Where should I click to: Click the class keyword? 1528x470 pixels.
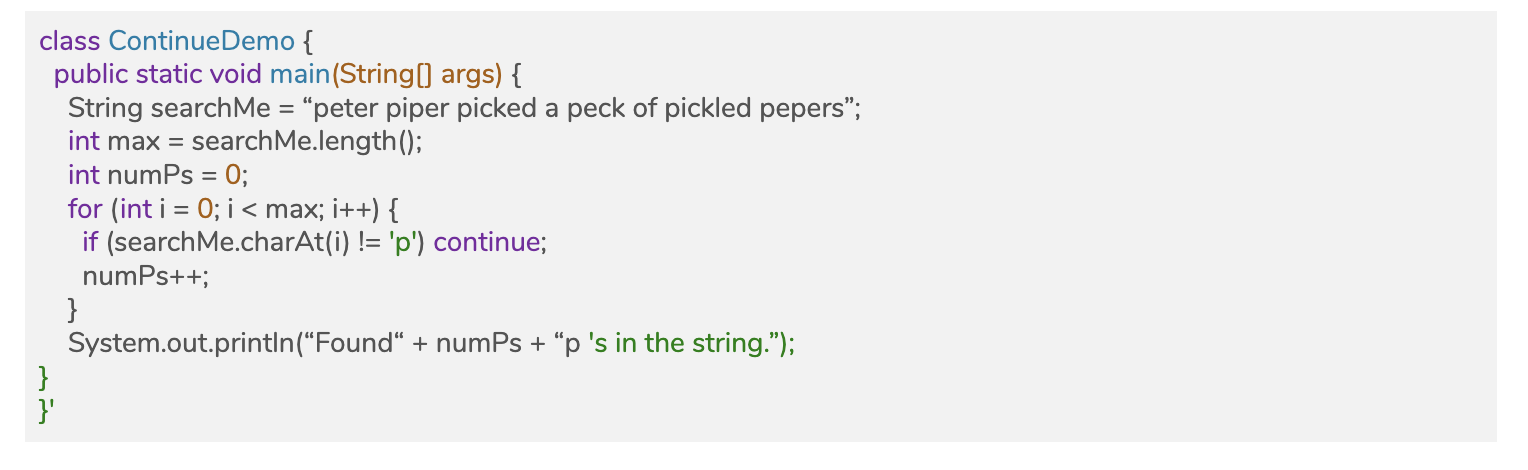click(x=71, y=41)
